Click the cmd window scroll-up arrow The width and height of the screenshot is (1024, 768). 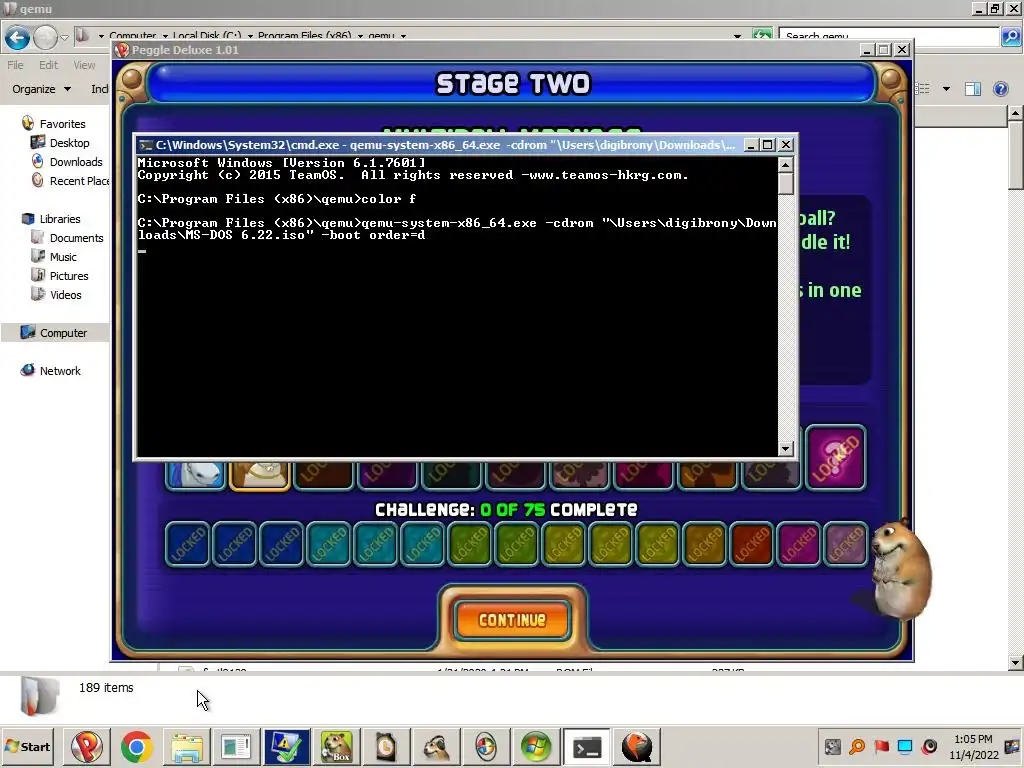pos(786,165)
